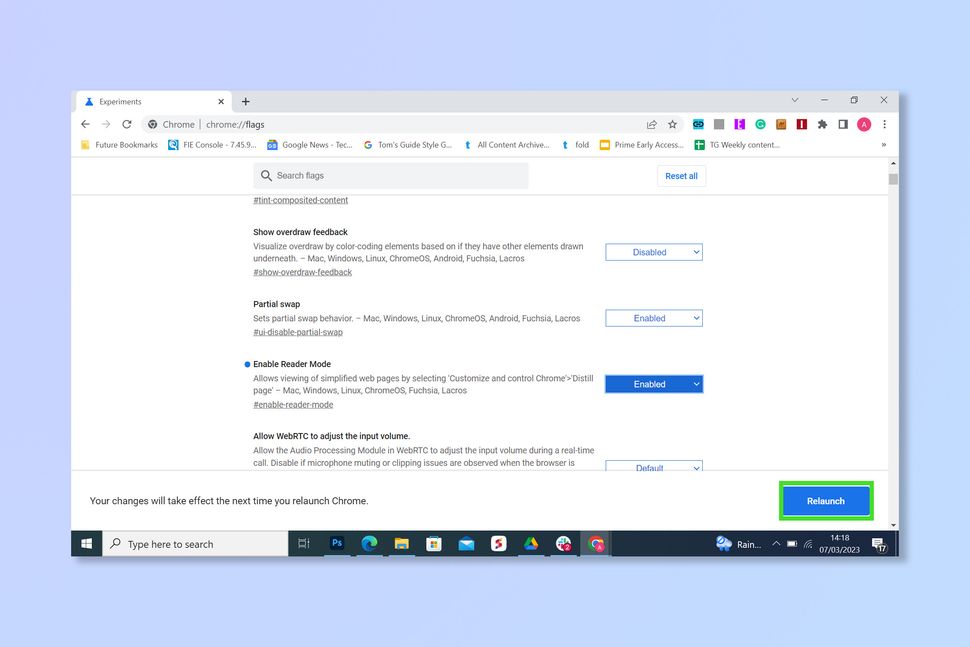Image resolution: width=970 pixels, height=647 pixels.
Task: Change Show overdraw feedback from Disabled
Action: click(653, 252)
